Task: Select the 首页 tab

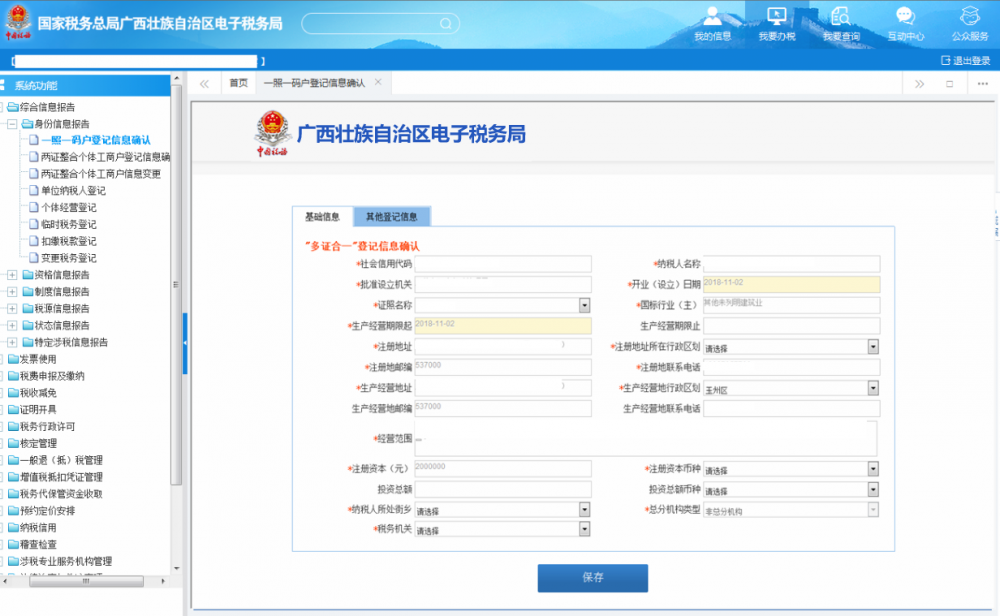Action: tap(238, 83)
